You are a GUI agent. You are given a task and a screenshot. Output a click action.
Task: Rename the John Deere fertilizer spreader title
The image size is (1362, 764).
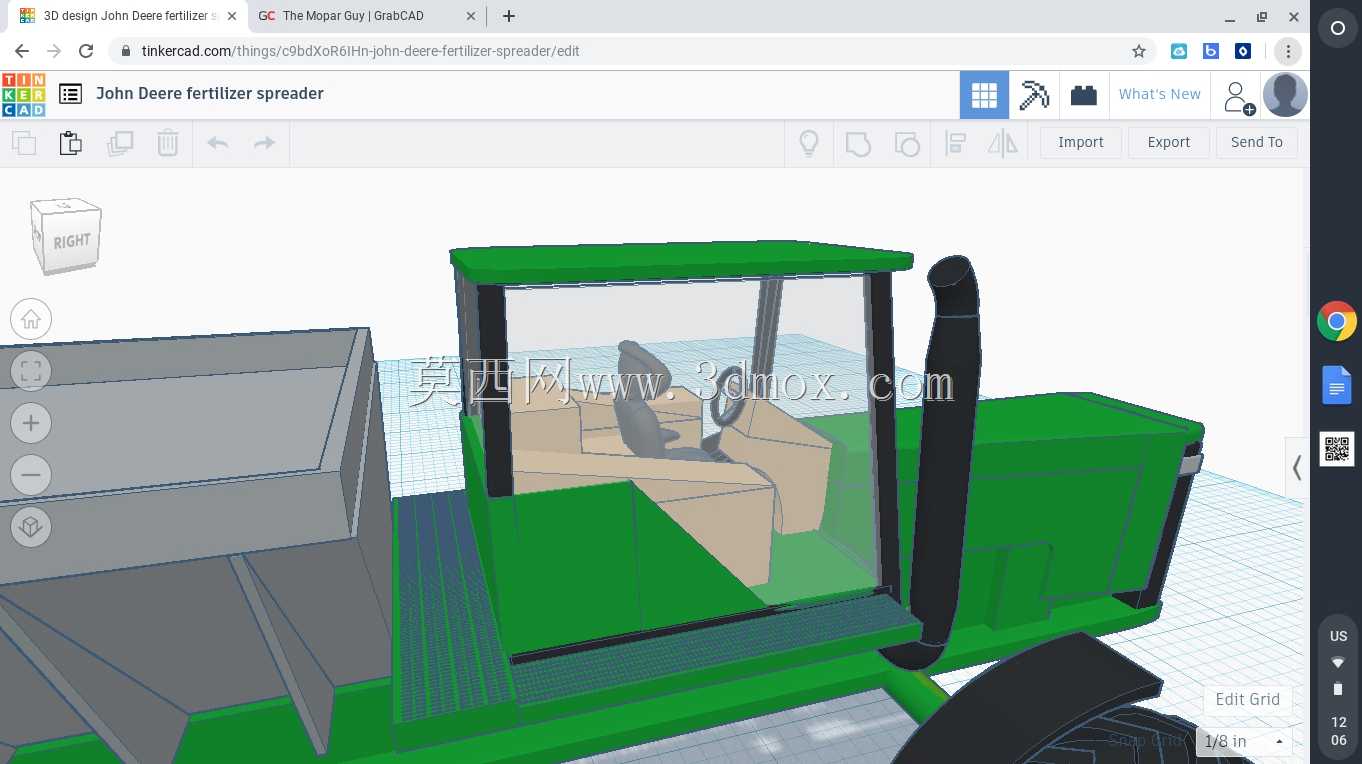pyautogui.click(x=210, y=93)
